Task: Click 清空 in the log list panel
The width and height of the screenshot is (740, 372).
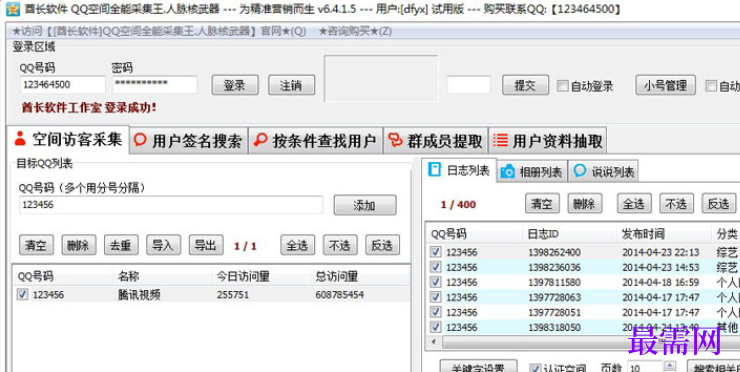Action: (x=542, y=203)
